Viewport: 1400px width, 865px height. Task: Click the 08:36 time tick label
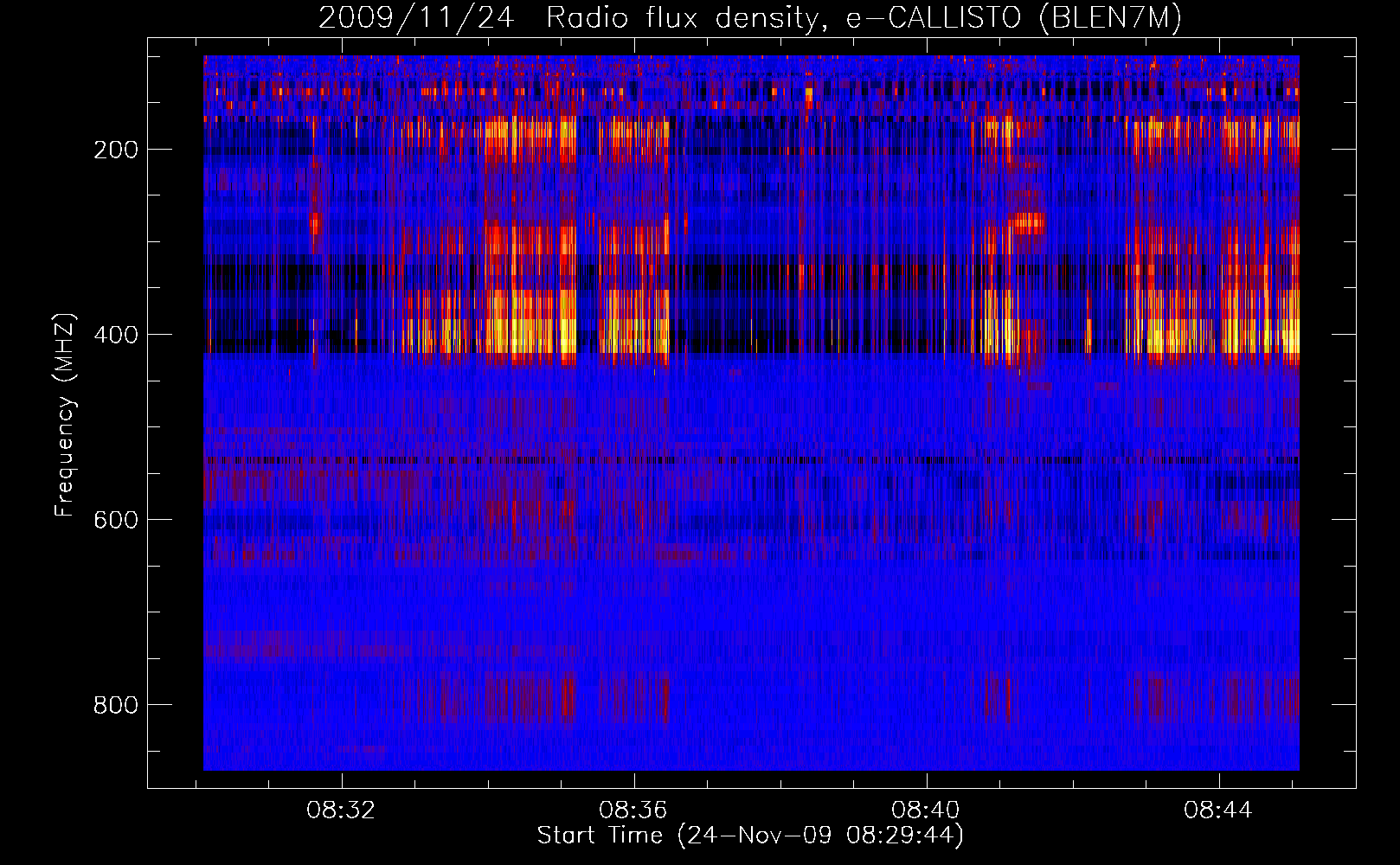click(633, 811)
